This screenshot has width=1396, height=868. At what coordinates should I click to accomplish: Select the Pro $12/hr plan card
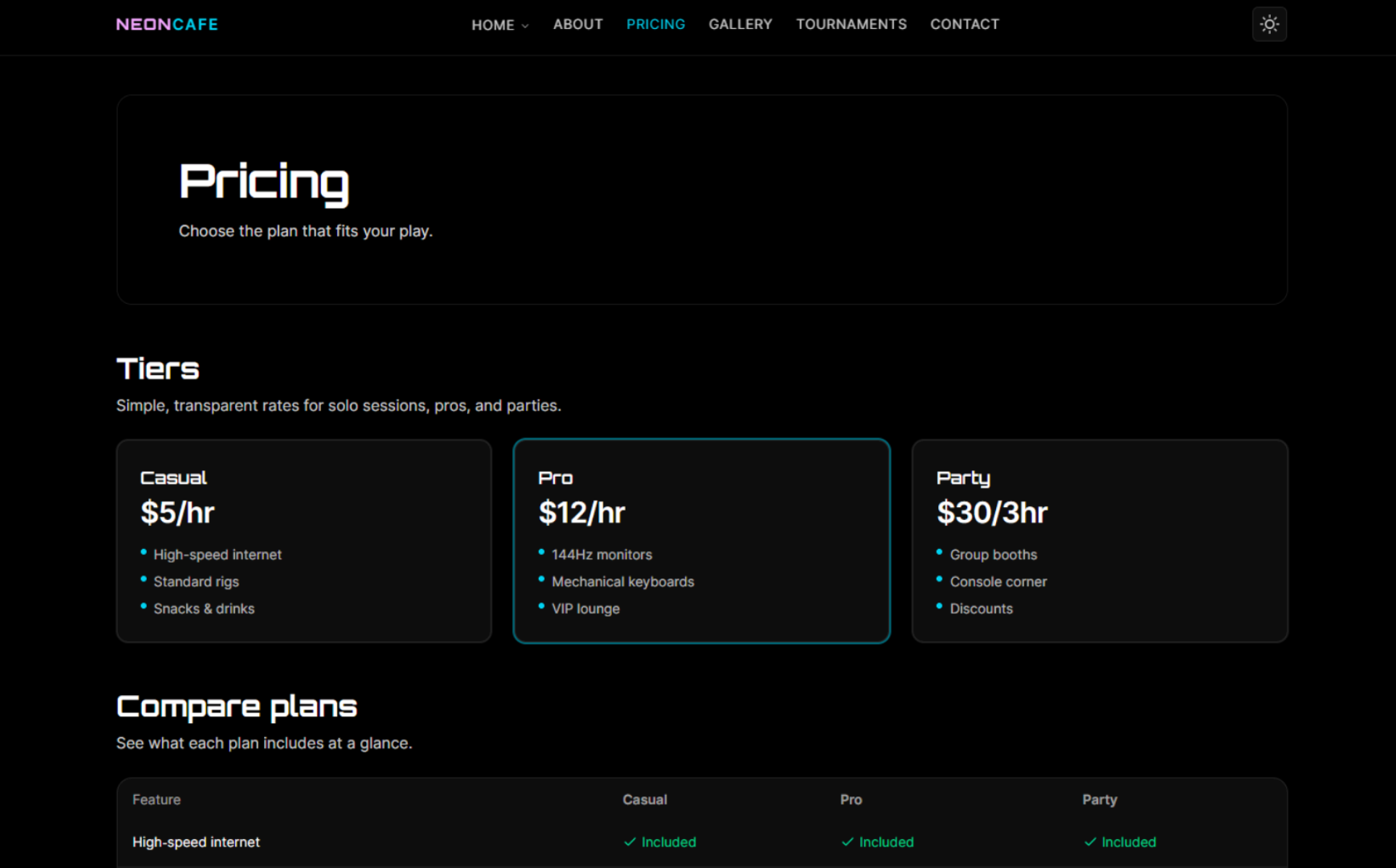pyautogui.click(x=701, y=540)
